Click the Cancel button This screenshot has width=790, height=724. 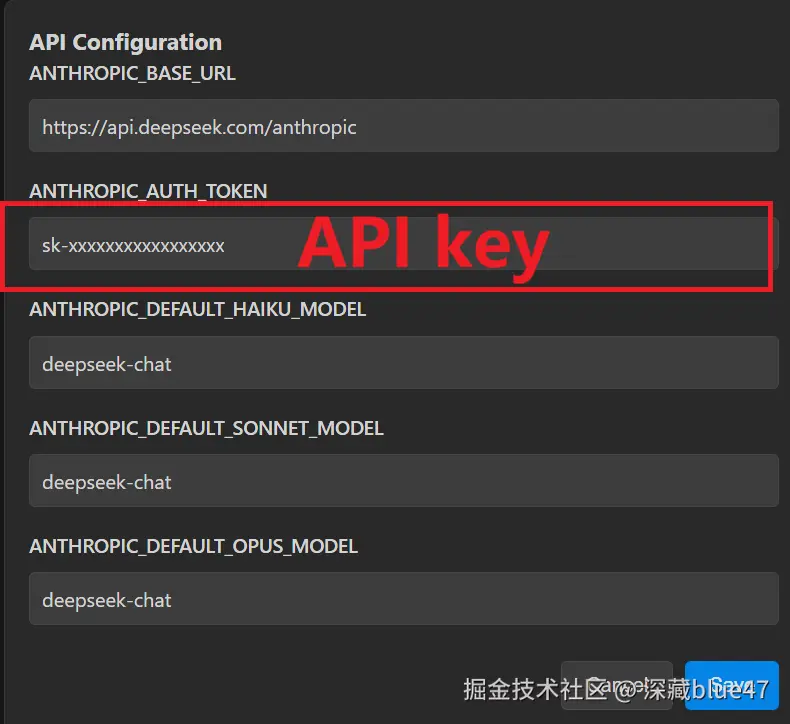tap(617, 685)
